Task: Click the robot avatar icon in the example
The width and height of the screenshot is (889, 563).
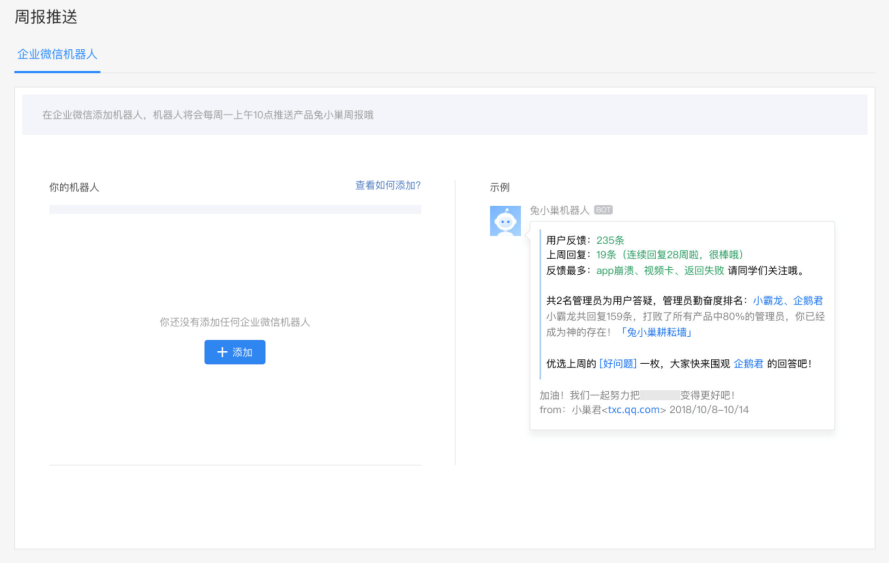Action: click(x=505, y=221)
